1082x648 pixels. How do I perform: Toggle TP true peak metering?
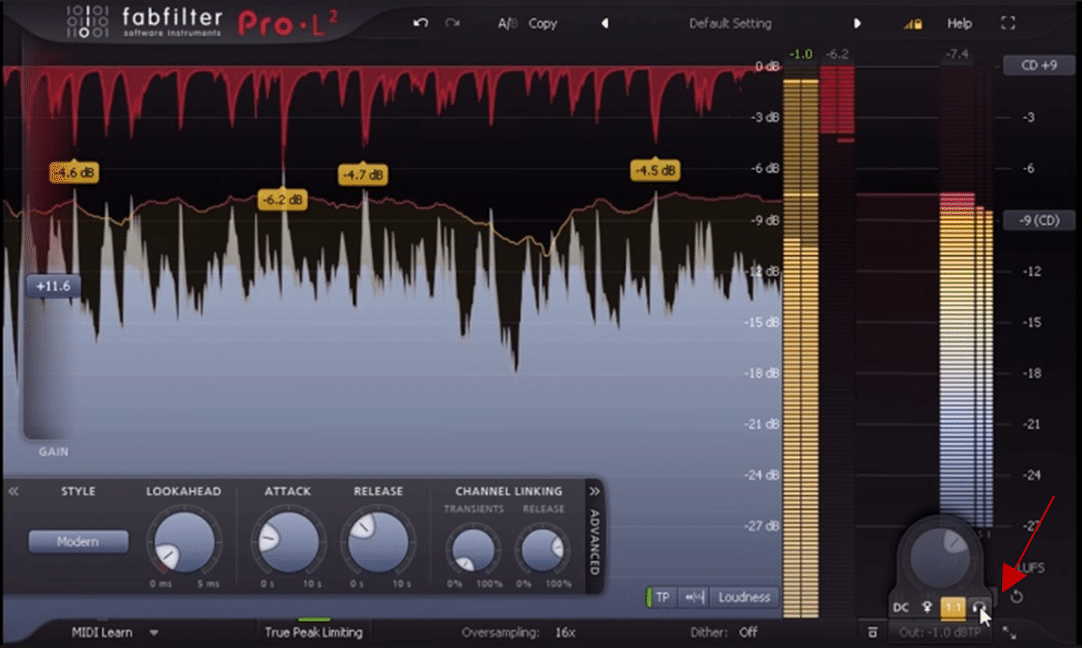tap(662, 597)
